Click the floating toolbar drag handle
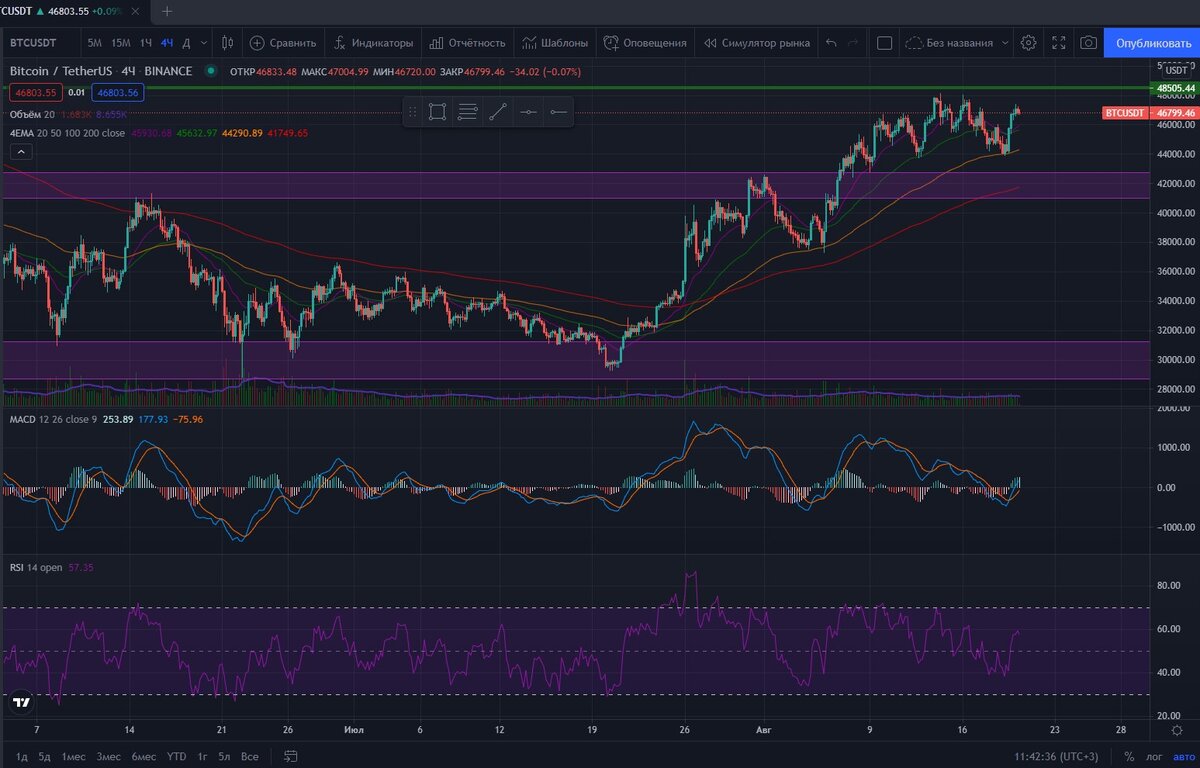 (x=414, y=112)
